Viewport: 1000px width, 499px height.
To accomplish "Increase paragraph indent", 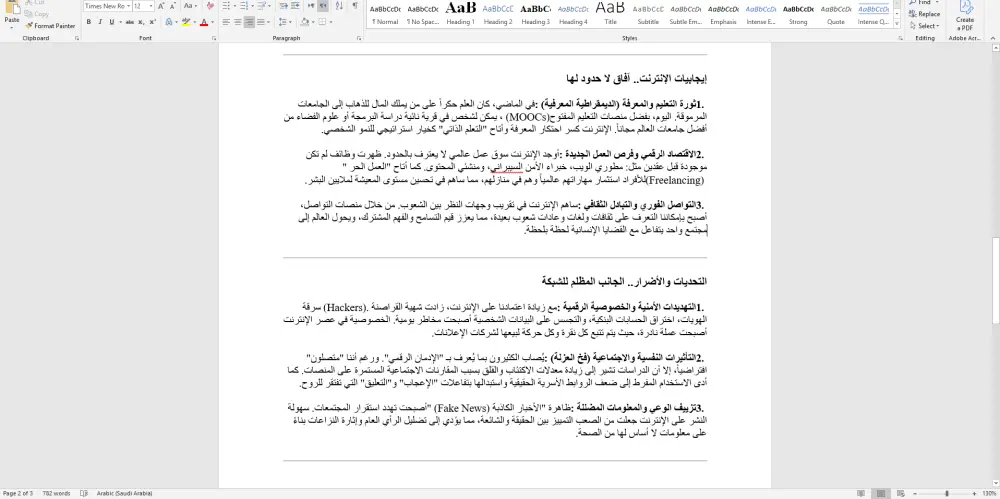I will [293, 6].
